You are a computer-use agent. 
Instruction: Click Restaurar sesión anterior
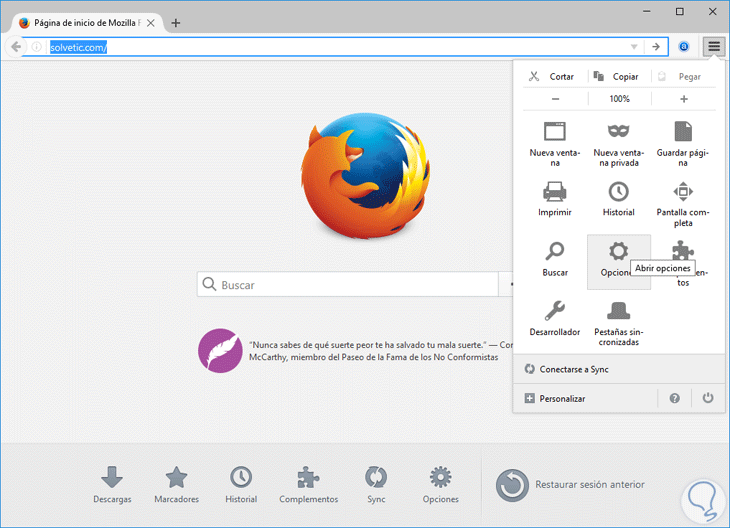coord(570,485)
